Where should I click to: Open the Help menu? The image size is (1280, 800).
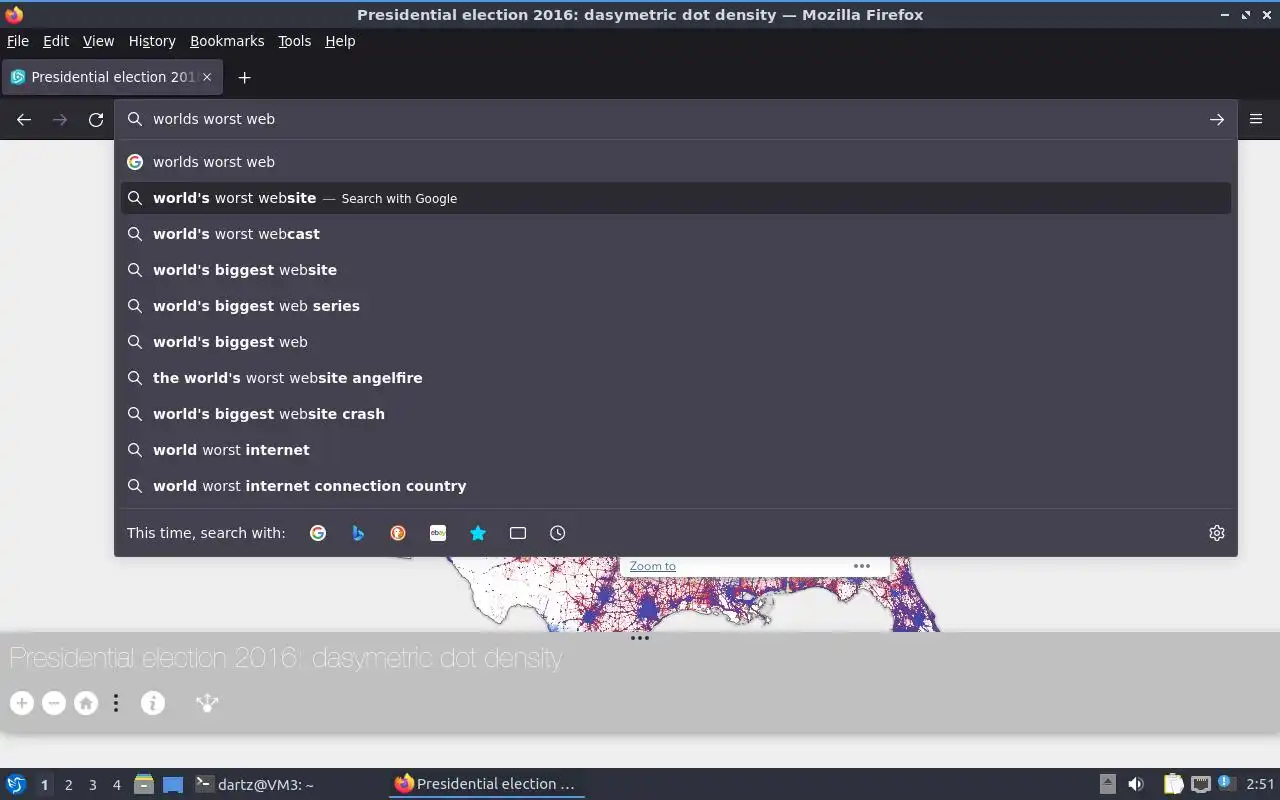[x=340, y=41]
